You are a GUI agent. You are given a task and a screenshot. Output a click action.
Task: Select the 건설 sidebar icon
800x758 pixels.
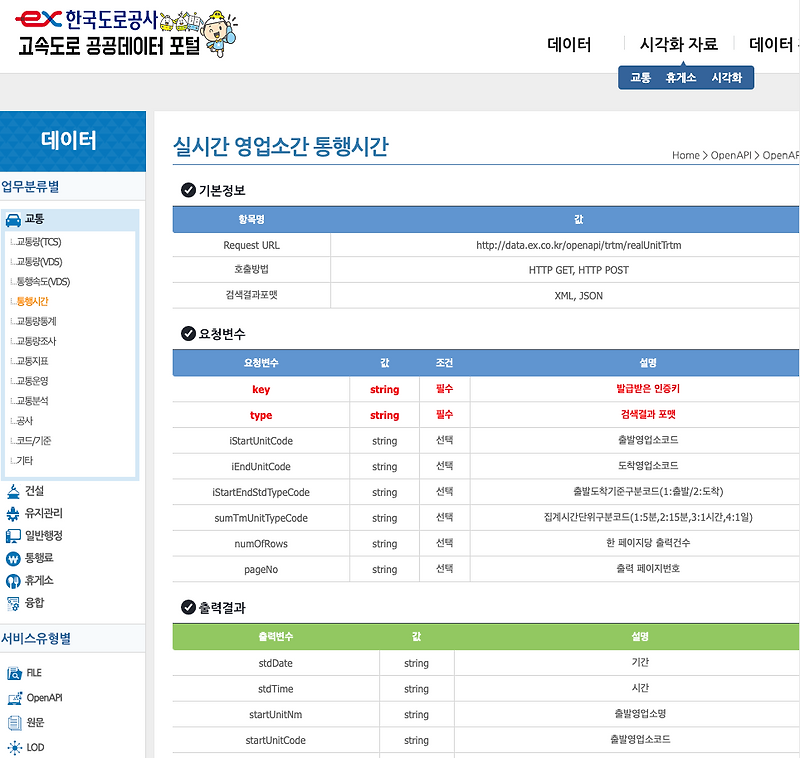tap(14, 493)
